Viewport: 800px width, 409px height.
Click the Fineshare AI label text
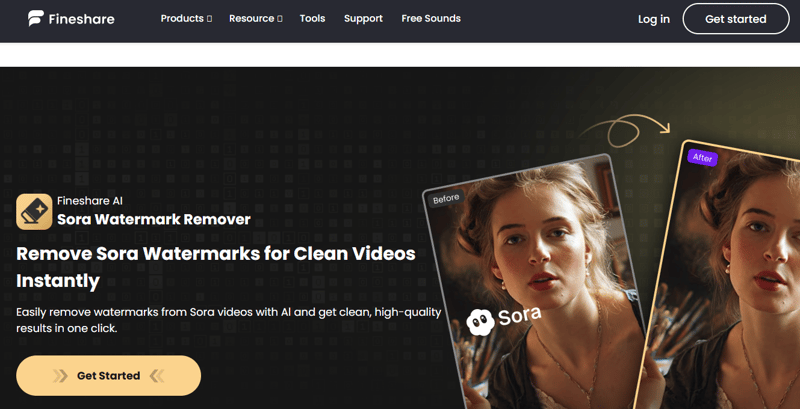(x=90, y=201)
